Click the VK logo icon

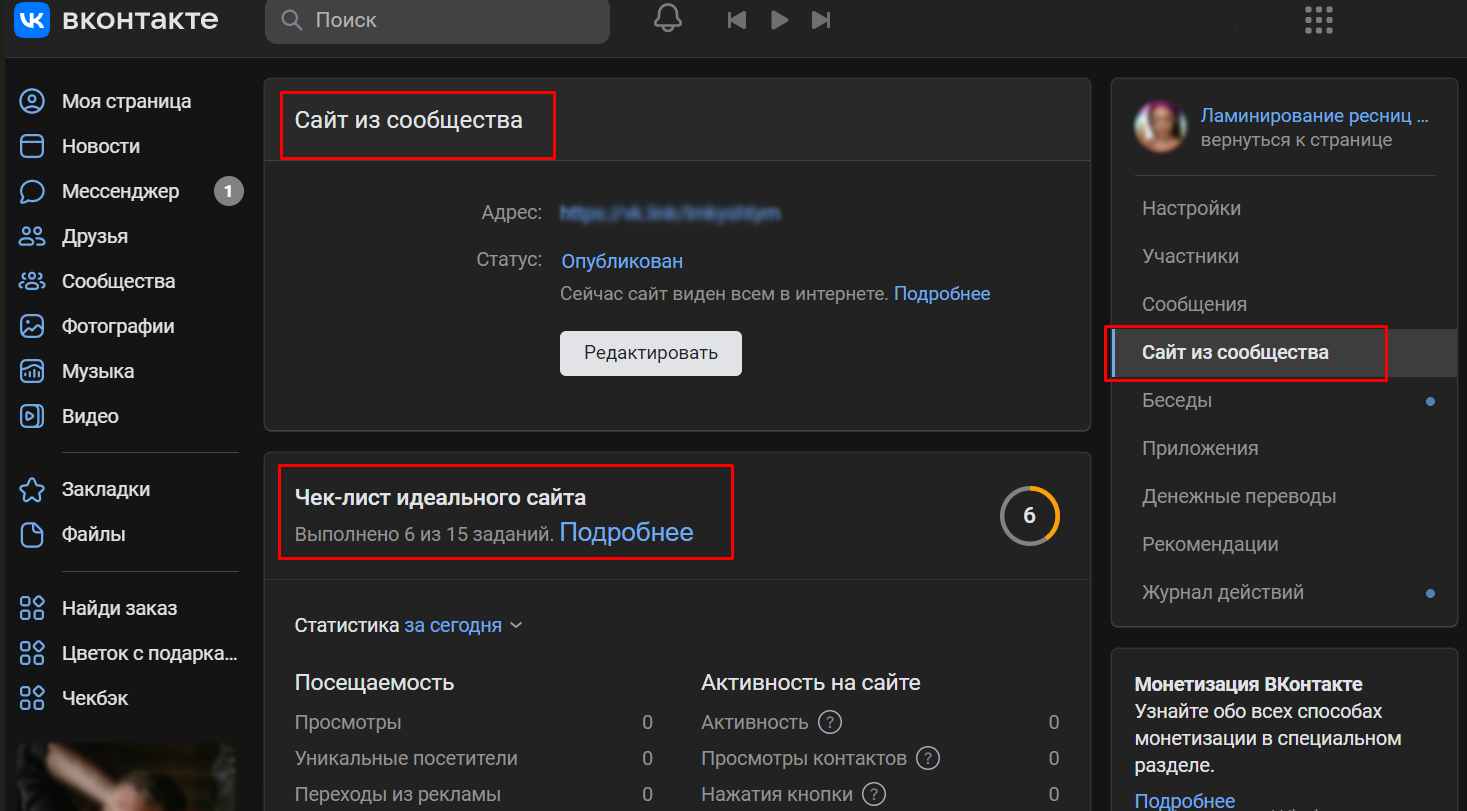point(32,20)
